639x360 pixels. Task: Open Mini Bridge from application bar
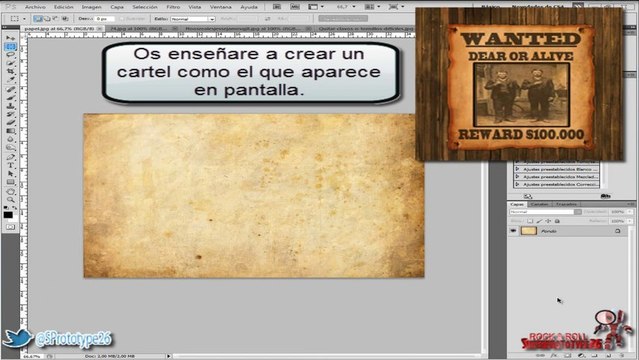pyautogui.click(x=295, y=7)
